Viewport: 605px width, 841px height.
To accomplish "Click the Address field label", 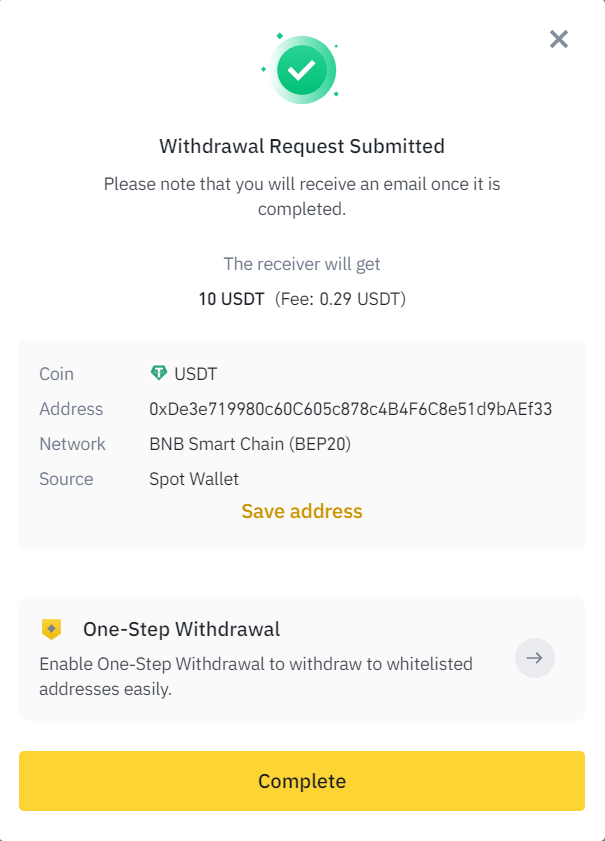I will 71,409.
